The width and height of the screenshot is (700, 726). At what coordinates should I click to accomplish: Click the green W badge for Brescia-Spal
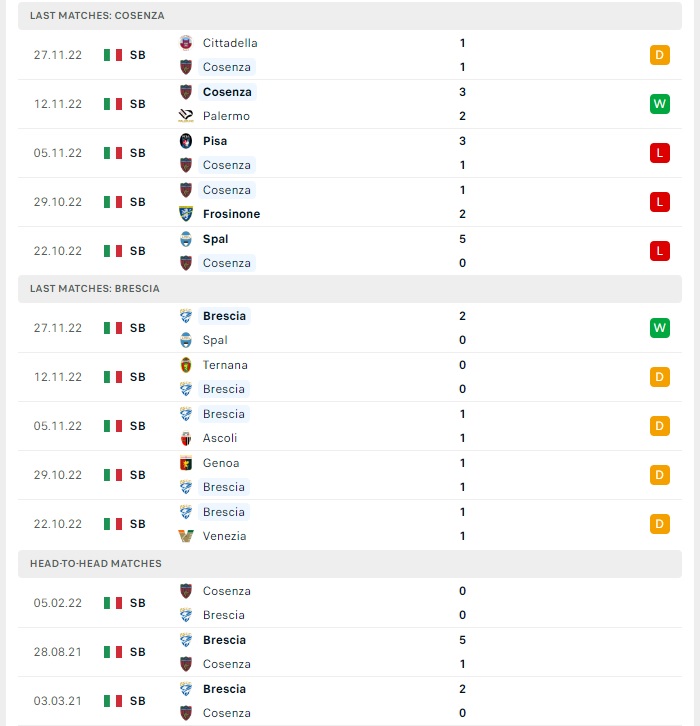[x=659, y=328]
